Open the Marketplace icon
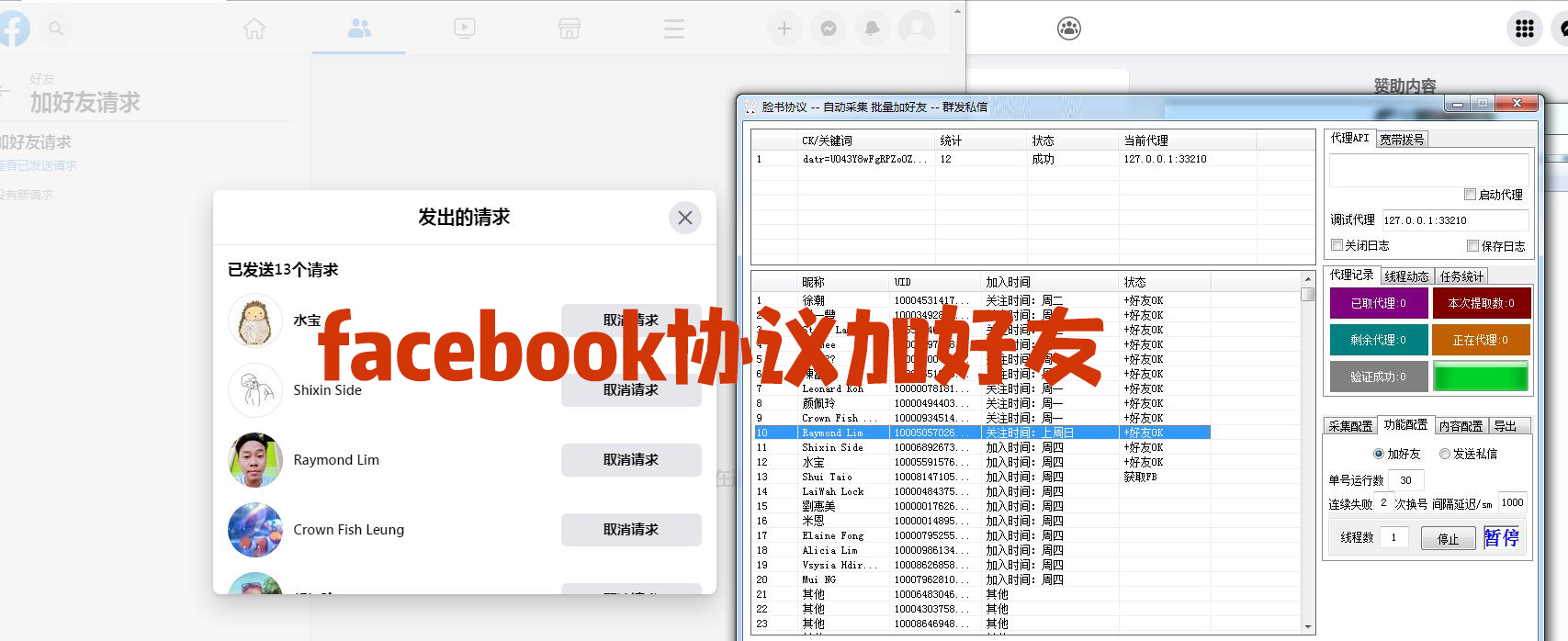 point(570,28)
